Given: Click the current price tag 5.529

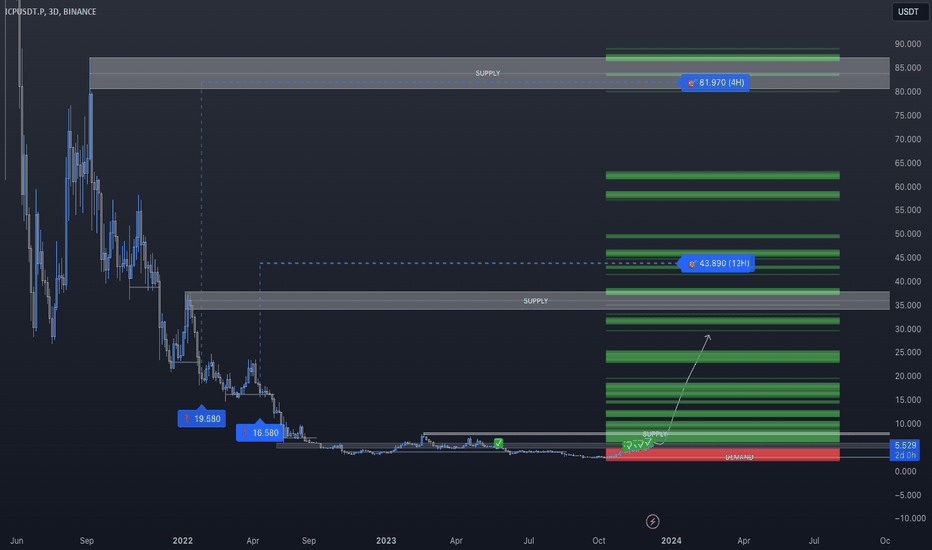Looking at the screenshot, I should tap(905, 445).
